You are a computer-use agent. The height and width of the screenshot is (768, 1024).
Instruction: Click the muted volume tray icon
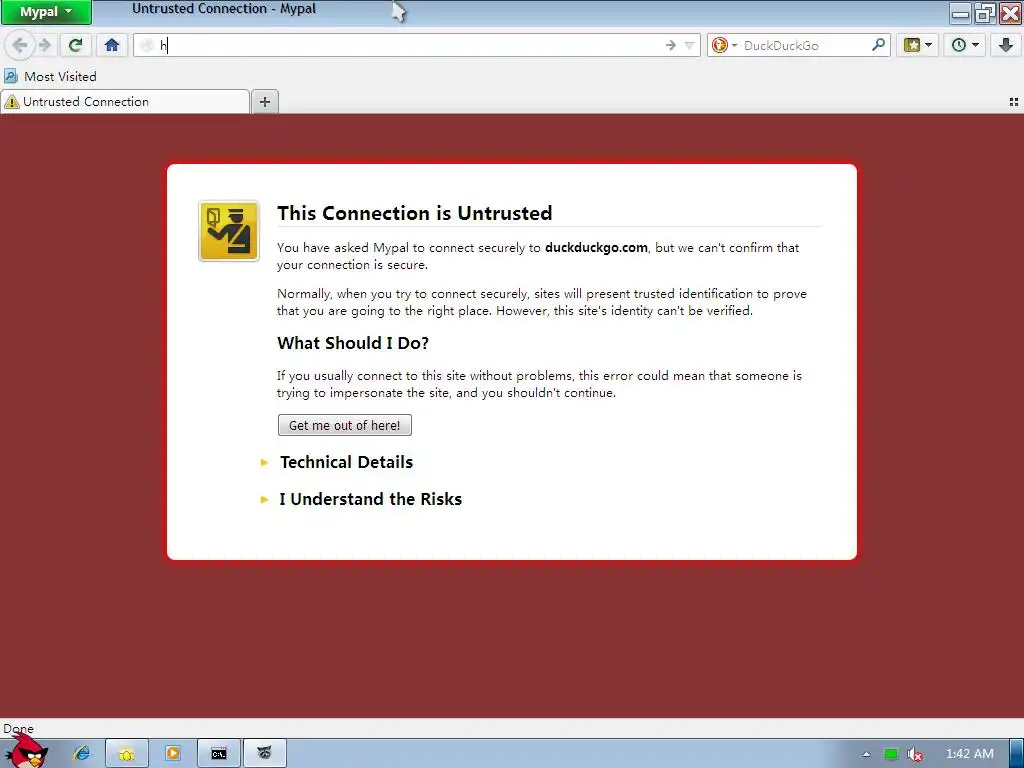(x=915, y=754)
